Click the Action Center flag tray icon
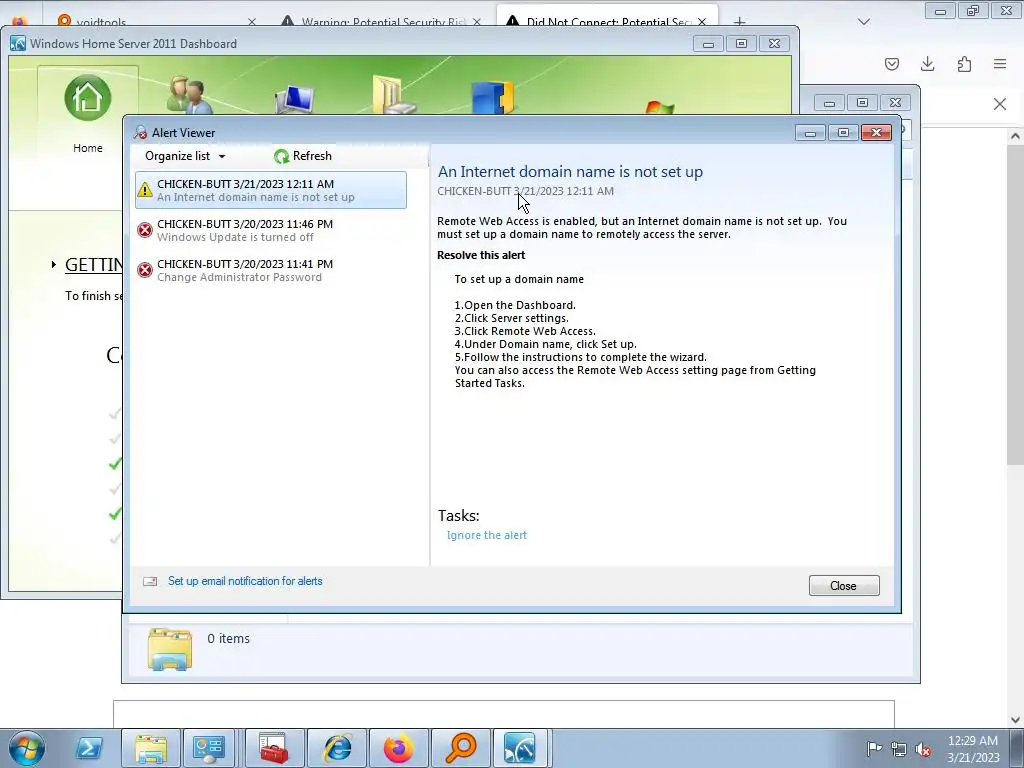1024x768 pixels. pos(874,748)
